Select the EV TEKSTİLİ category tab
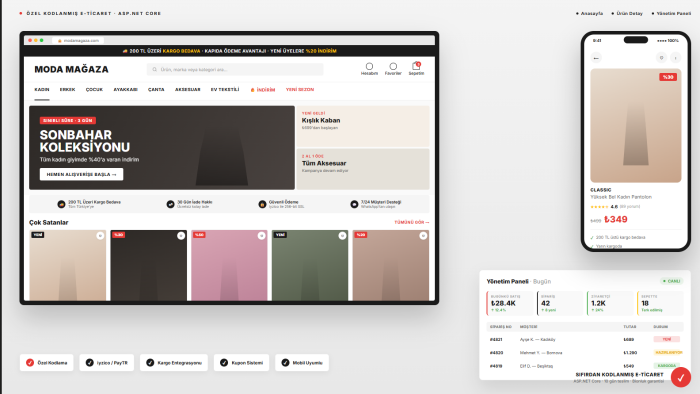 pos(225,90)
